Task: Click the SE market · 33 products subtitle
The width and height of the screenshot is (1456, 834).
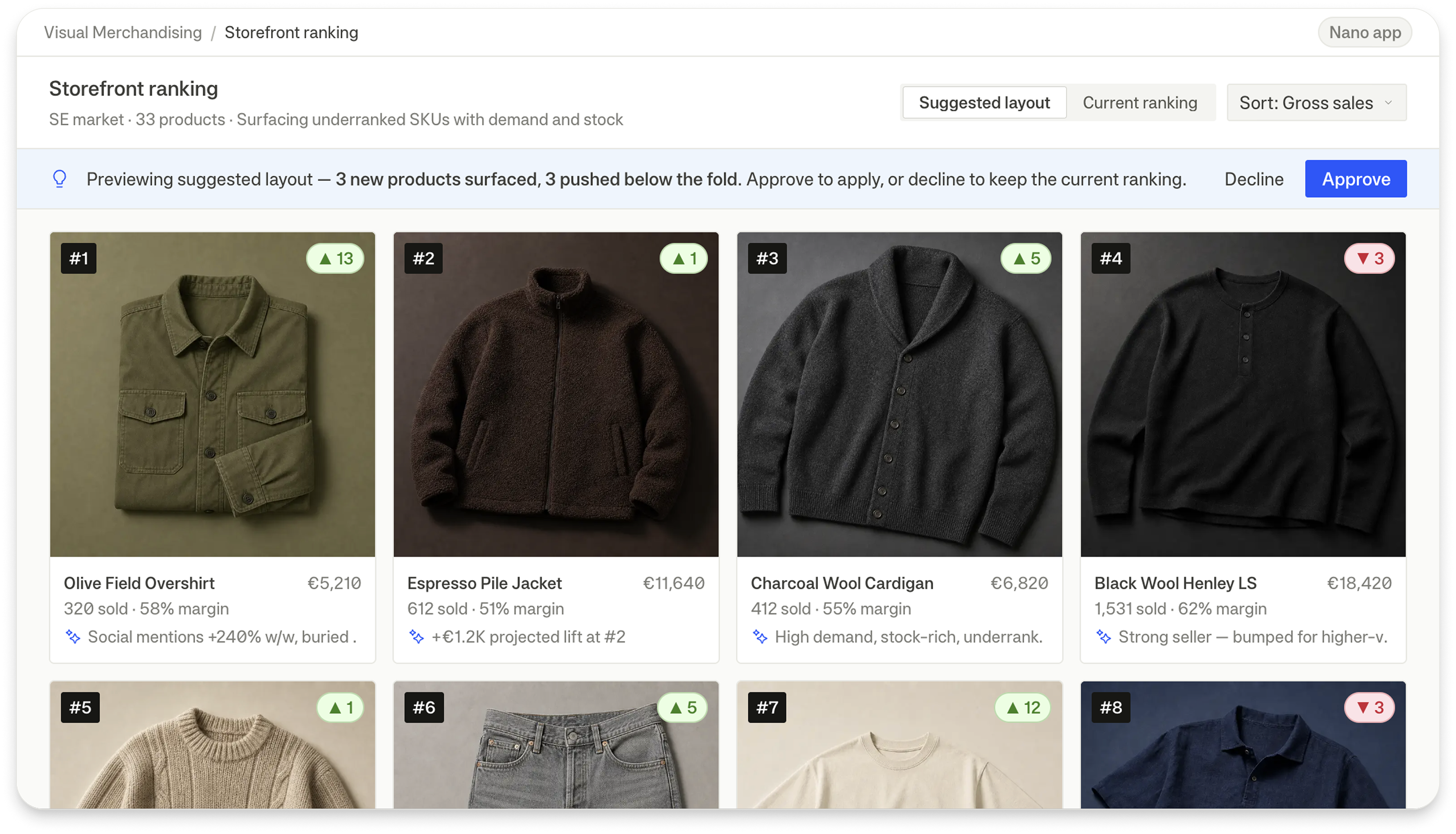Action: coord(336,119)
